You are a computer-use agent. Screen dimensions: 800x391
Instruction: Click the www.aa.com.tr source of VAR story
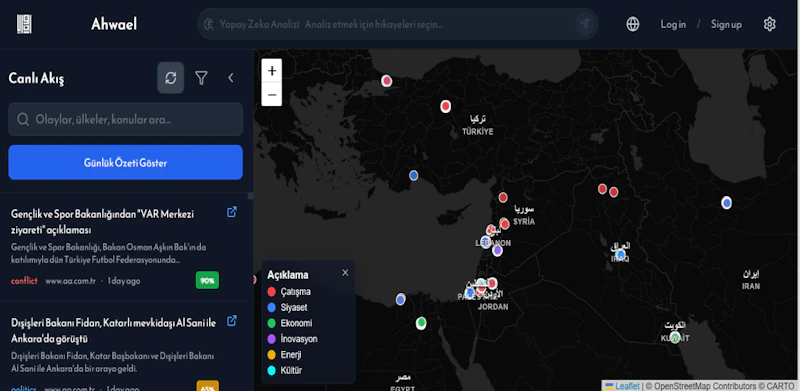pyautogui.click(x=70, y=281)
